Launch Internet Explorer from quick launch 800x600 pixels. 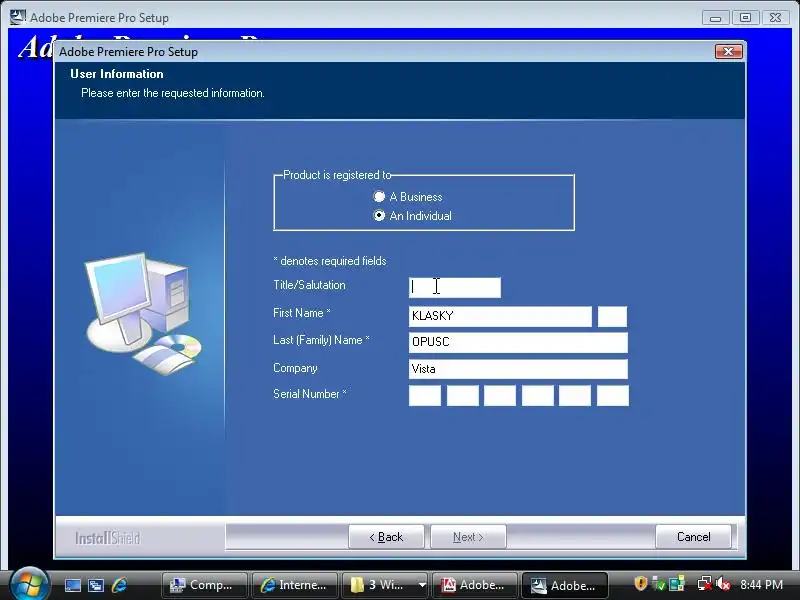(x=119, y=585)
